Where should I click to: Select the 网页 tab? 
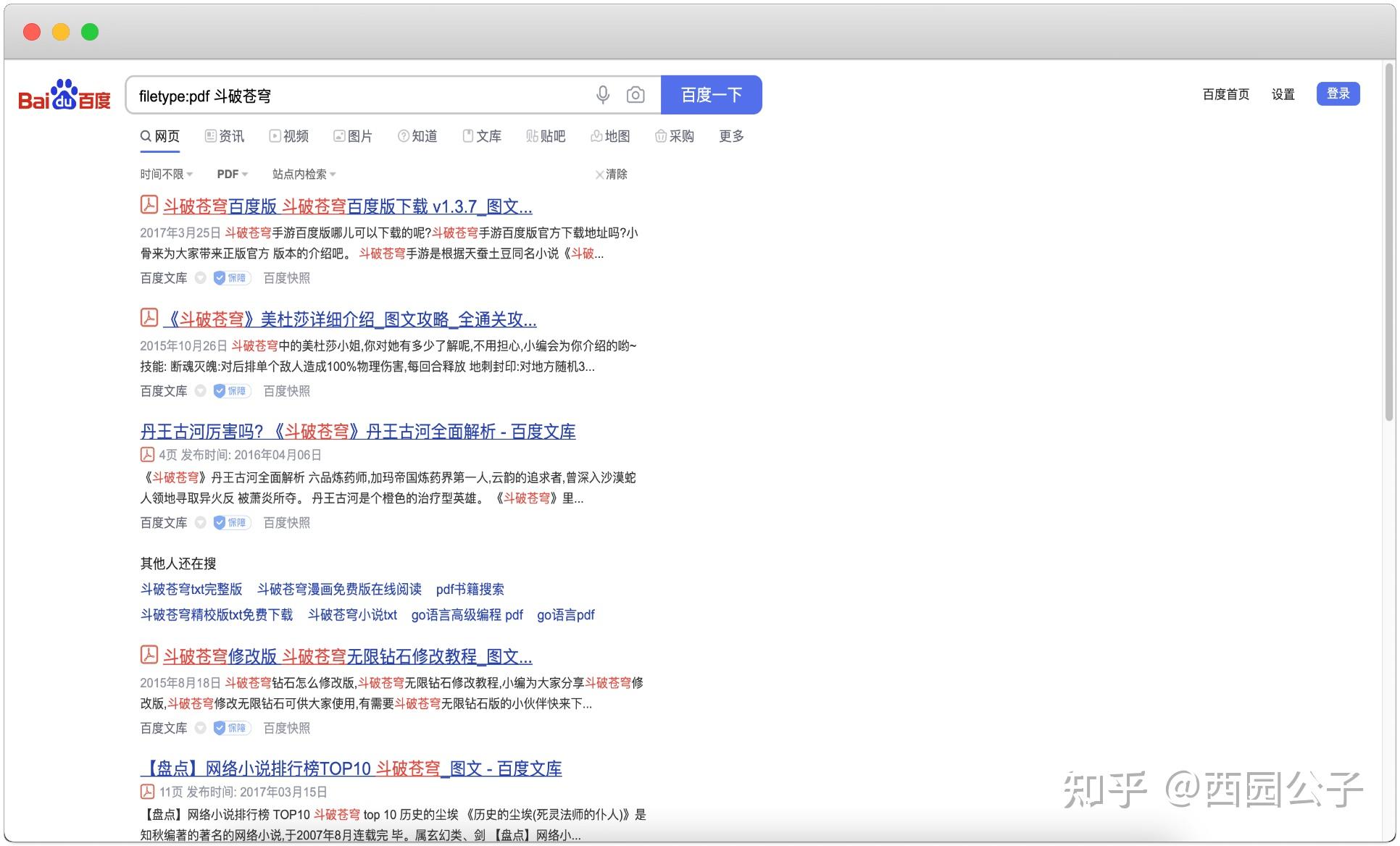coord(160,136)
